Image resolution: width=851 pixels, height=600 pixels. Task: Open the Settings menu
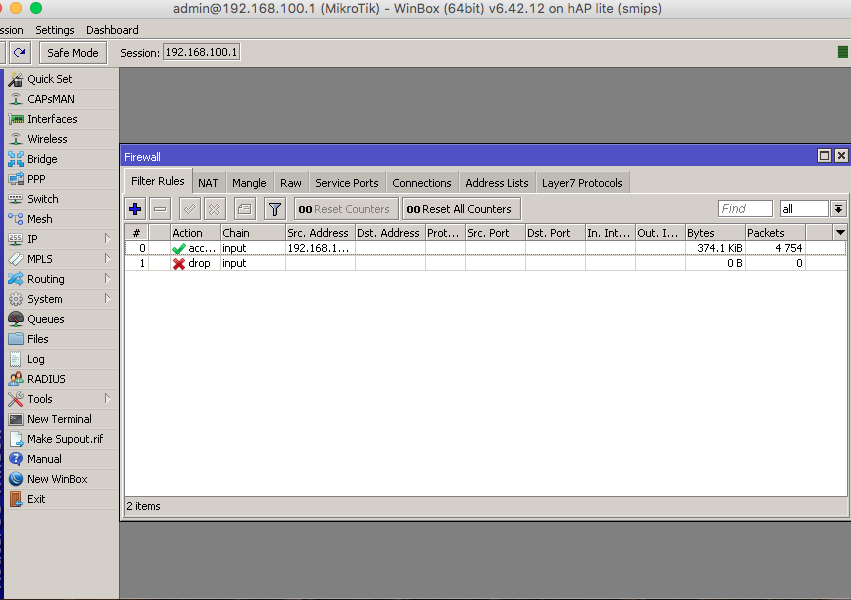click(x=55, y=30)
